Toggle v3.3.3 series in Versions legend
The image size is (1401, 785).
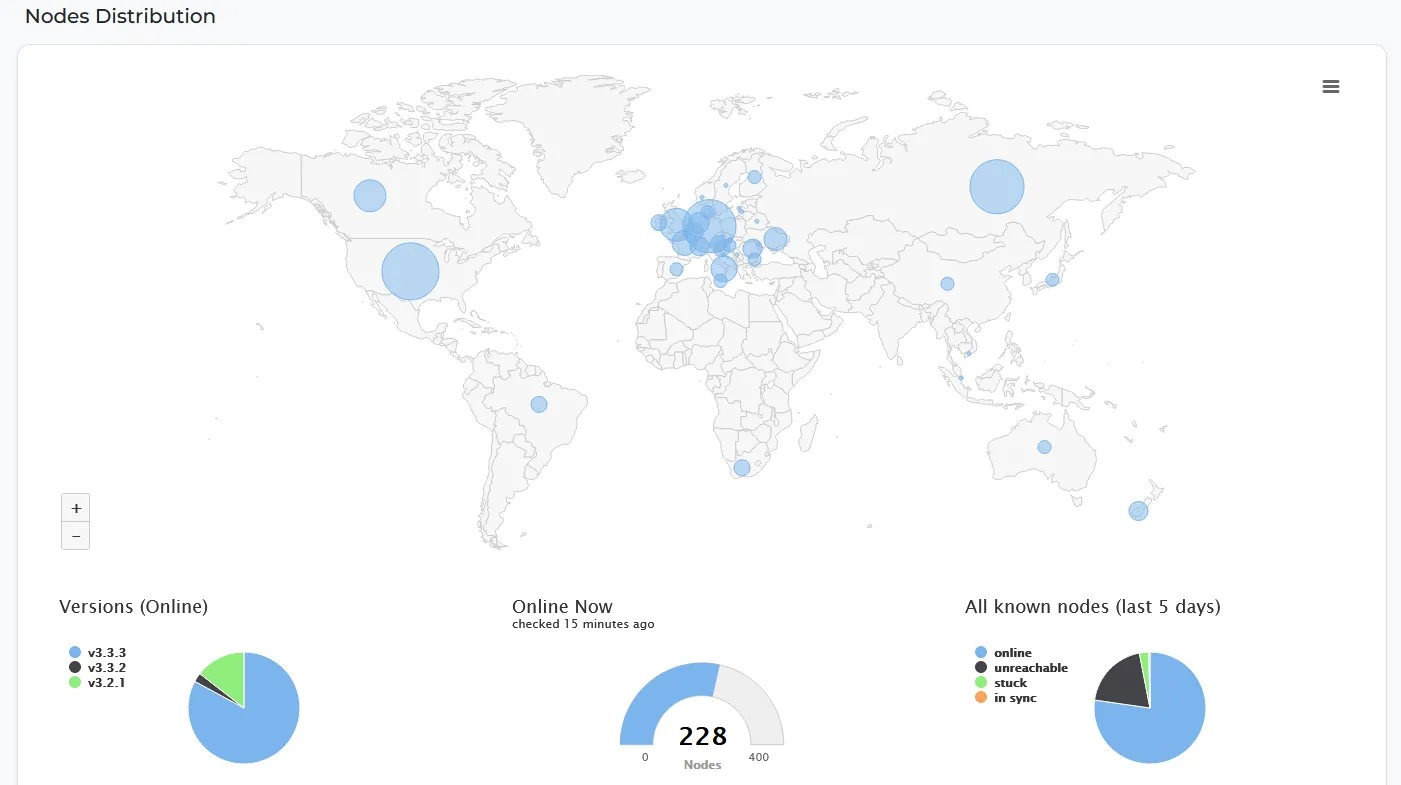pyautogui.click(x=98, y=652)
